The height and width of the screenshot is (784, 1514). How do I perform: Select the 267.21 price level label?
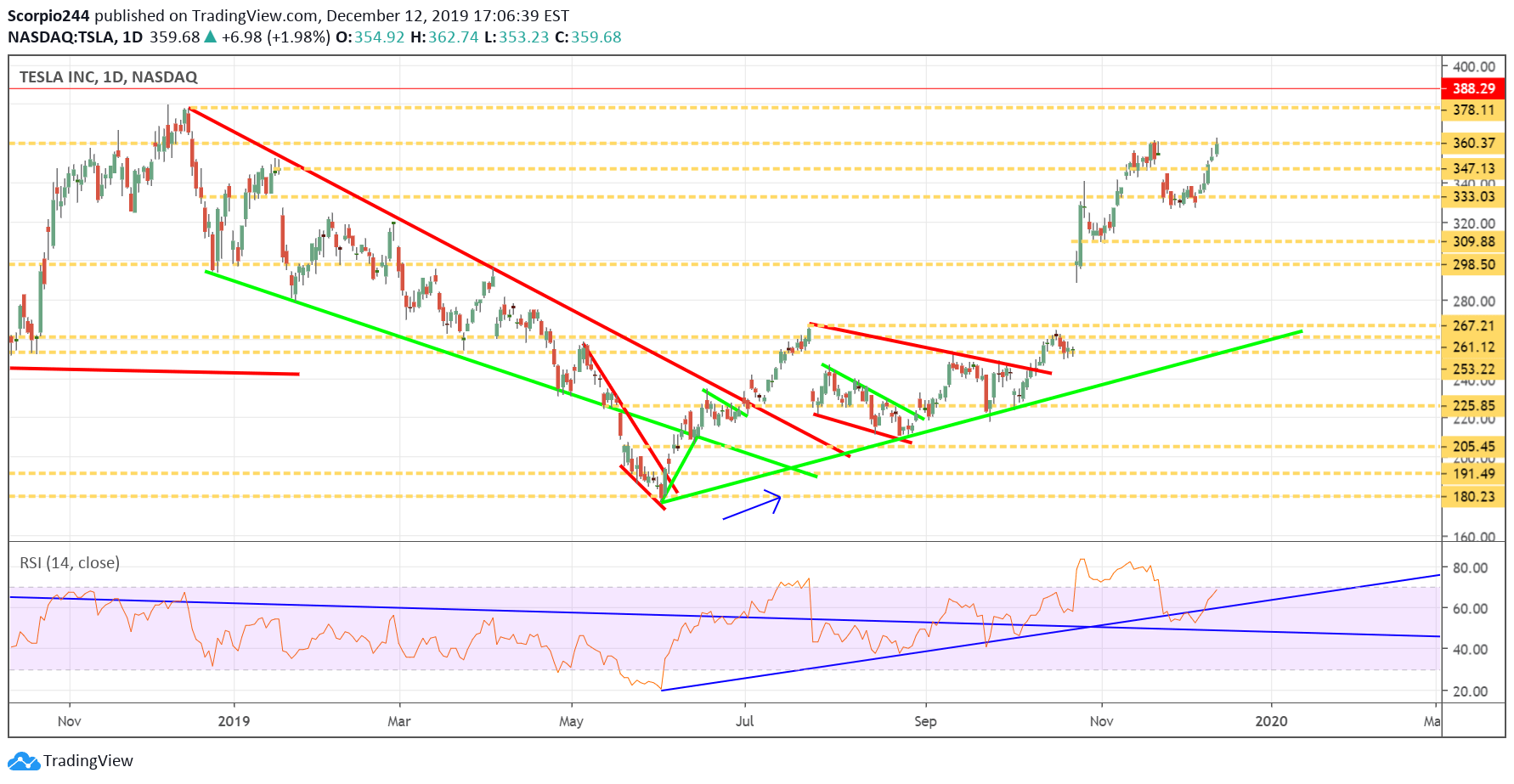point(1473,326)
